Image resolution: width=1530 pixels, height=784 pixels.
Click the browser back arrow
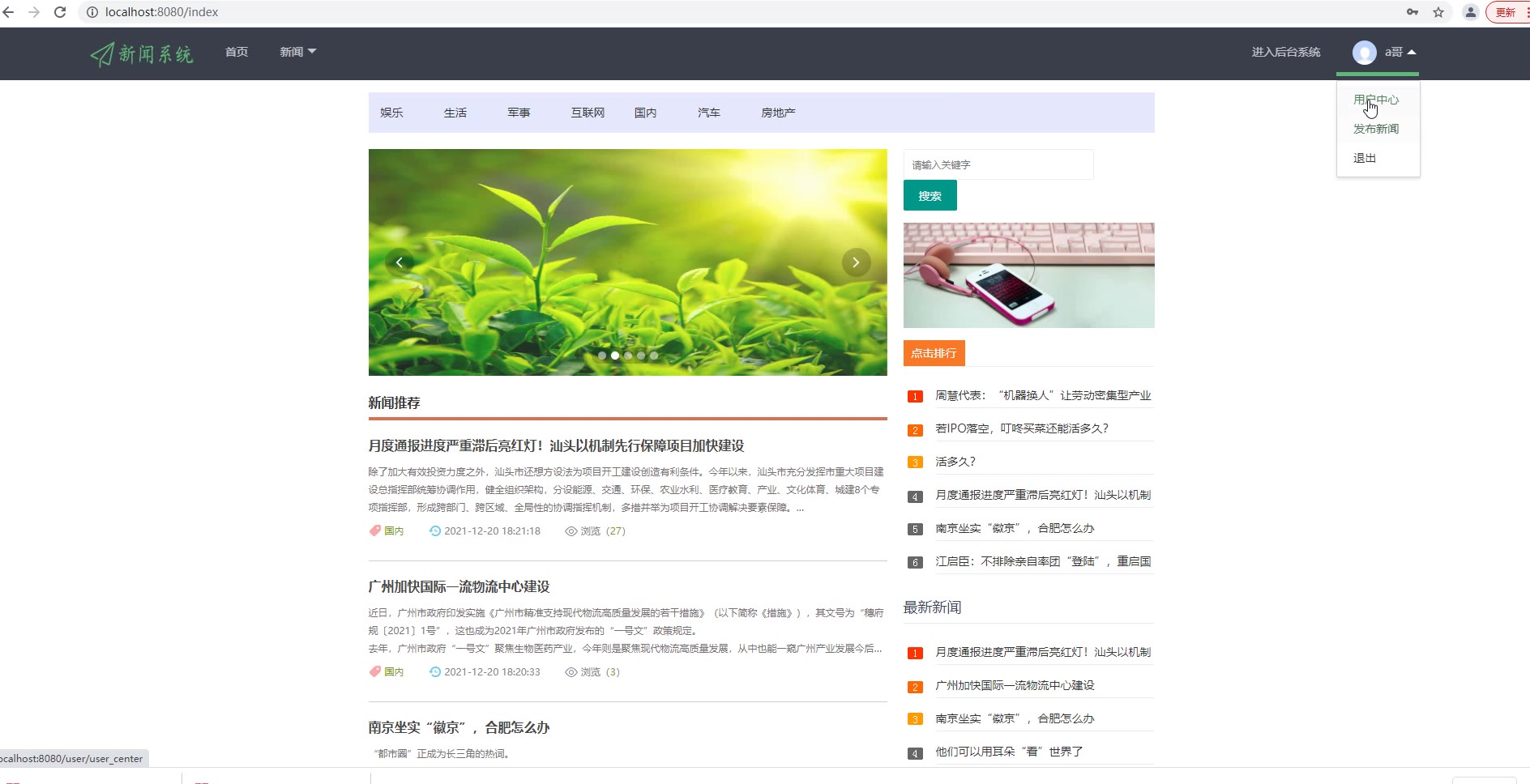(x=9, y=12)
